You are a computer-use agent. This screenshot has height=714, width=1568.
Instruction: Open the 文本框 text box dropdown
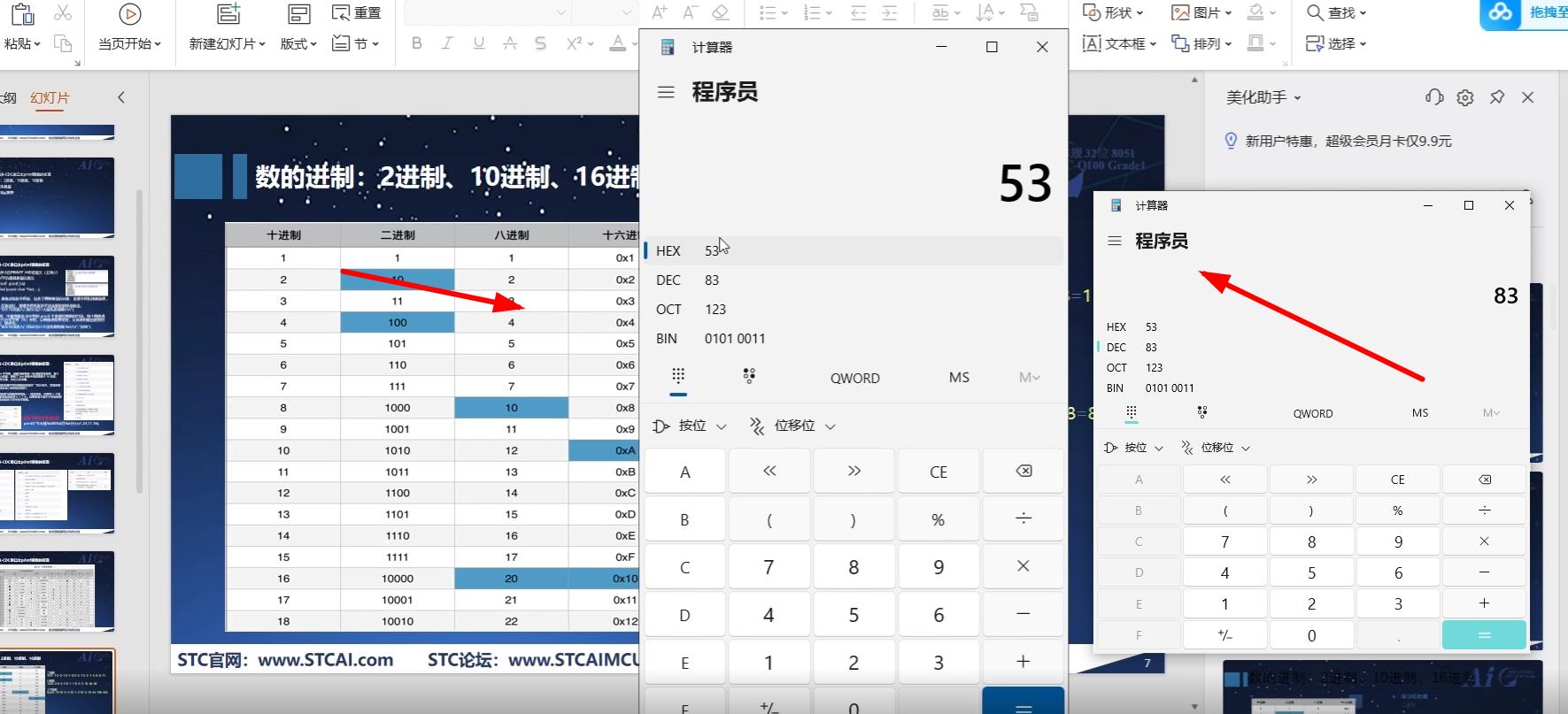(1120, 43)
